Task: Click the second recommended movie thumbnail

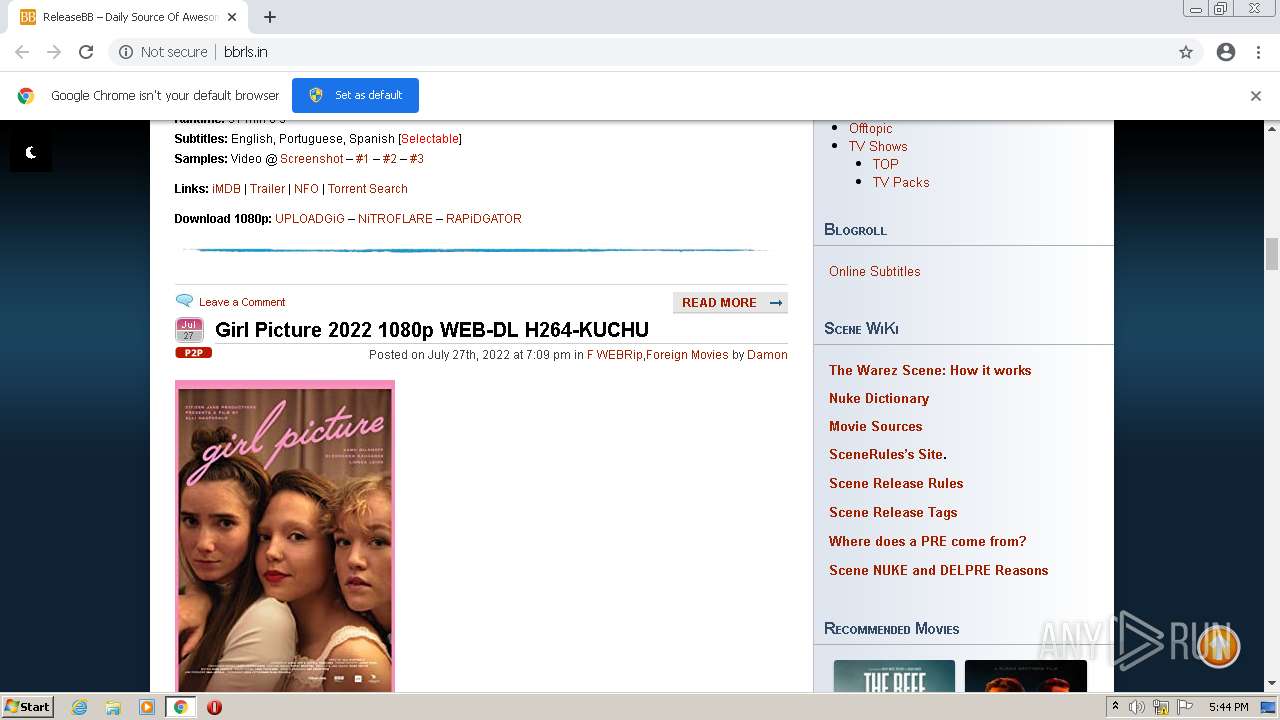Action: (x=1025, y=676)
